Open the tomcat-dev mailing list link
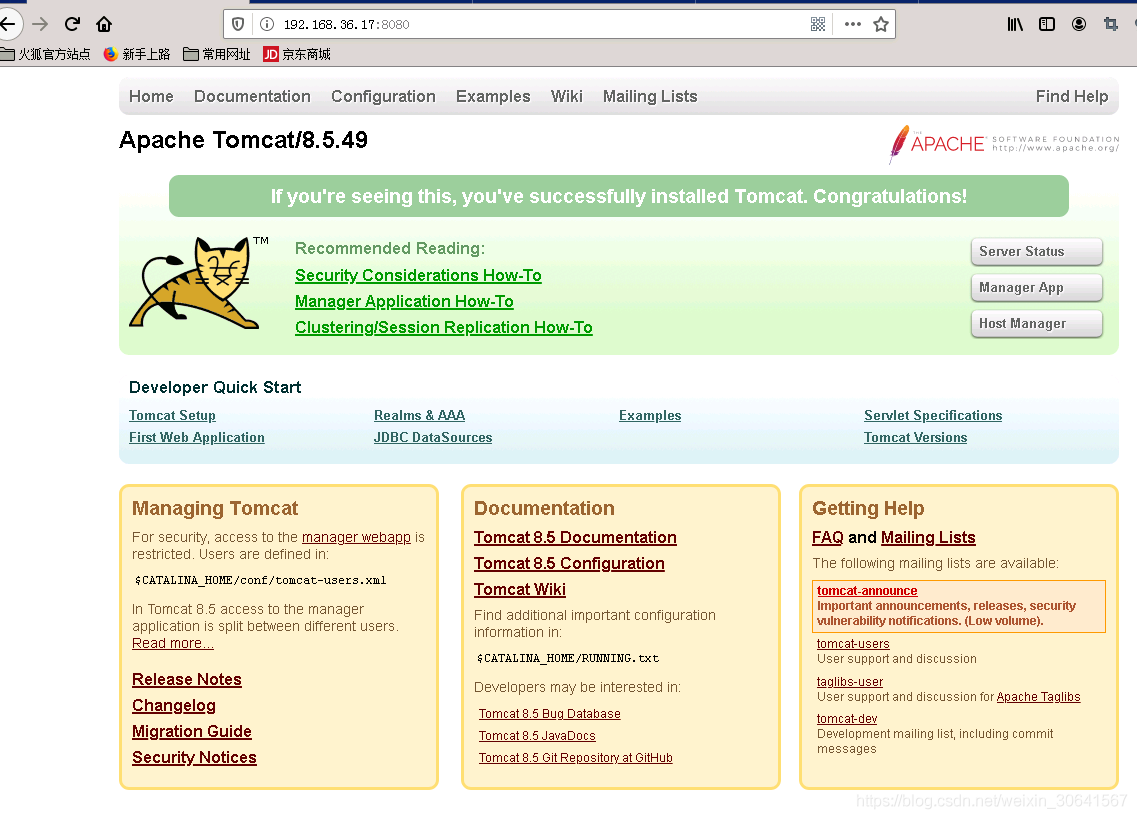Image resolution: width=1137 pixels, height=819 pixels. 847,719
